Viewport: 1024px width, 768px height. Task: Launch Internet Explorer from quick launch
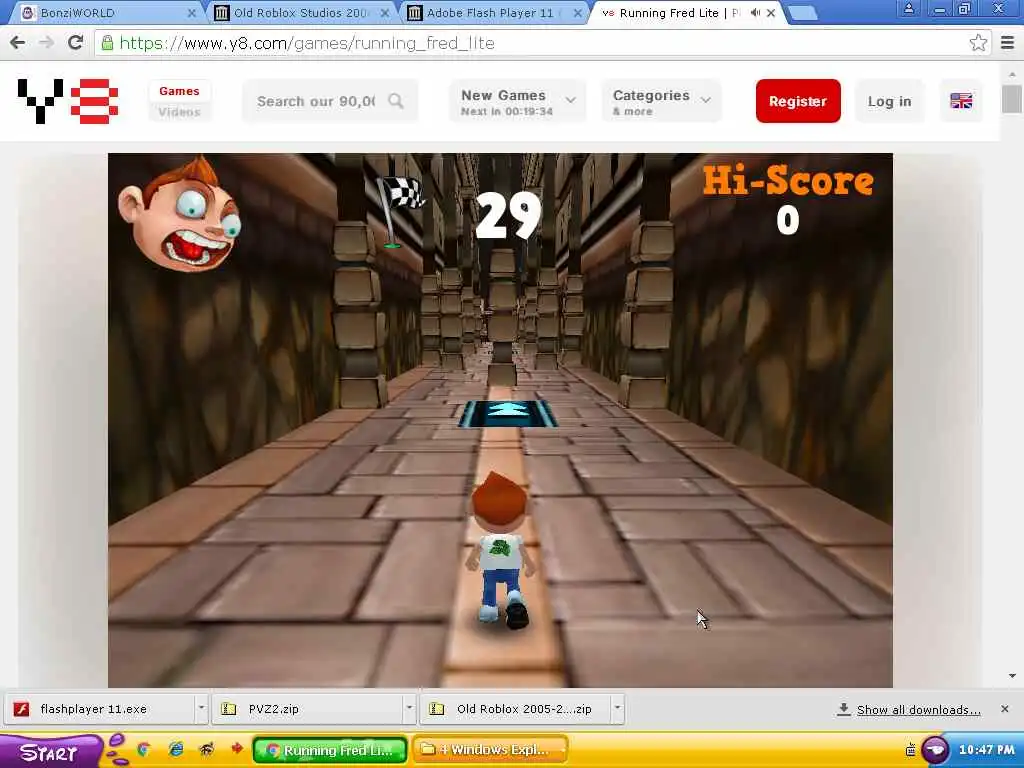point(176,750)
